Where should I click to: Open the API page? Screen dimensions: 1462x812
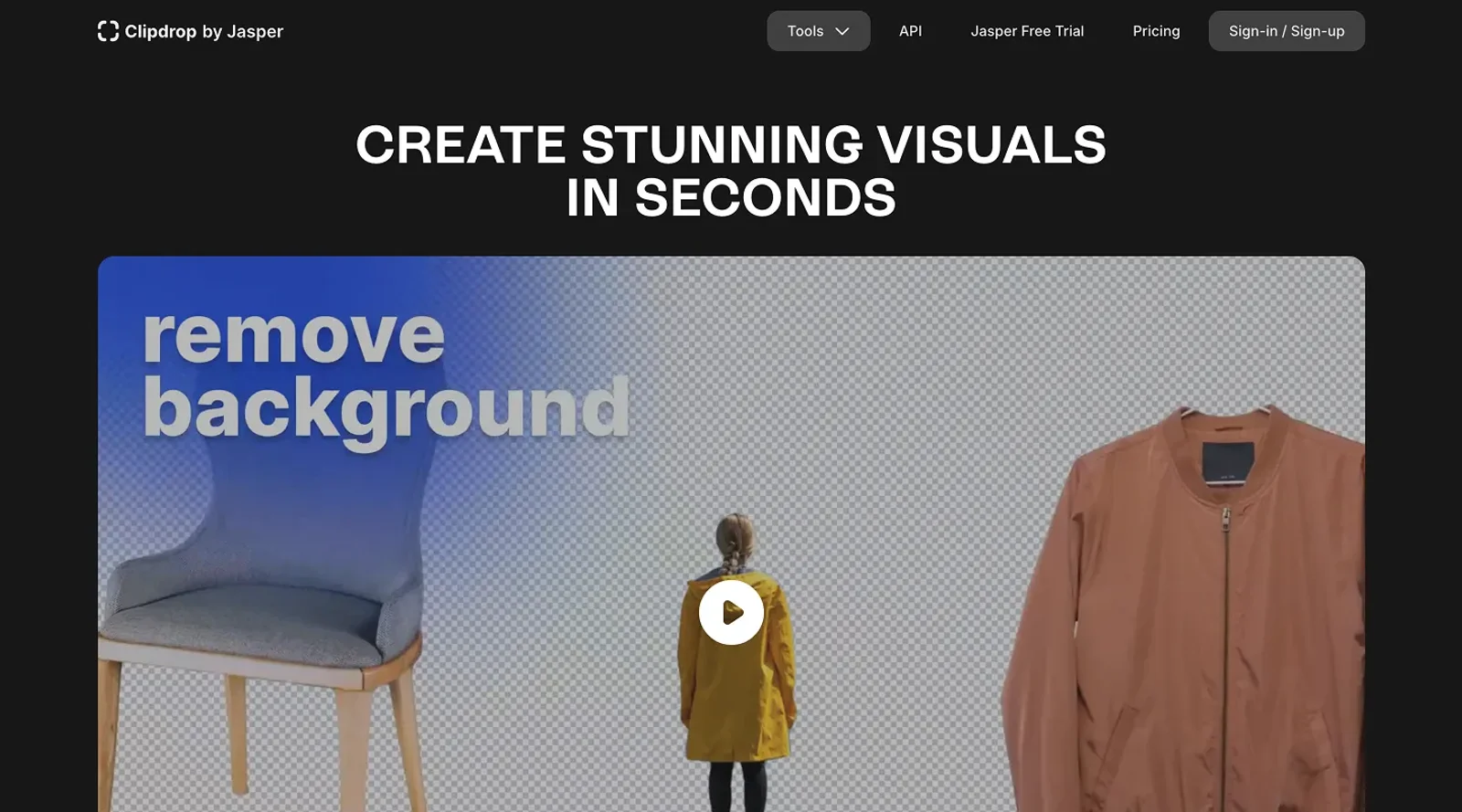(910, 31)
